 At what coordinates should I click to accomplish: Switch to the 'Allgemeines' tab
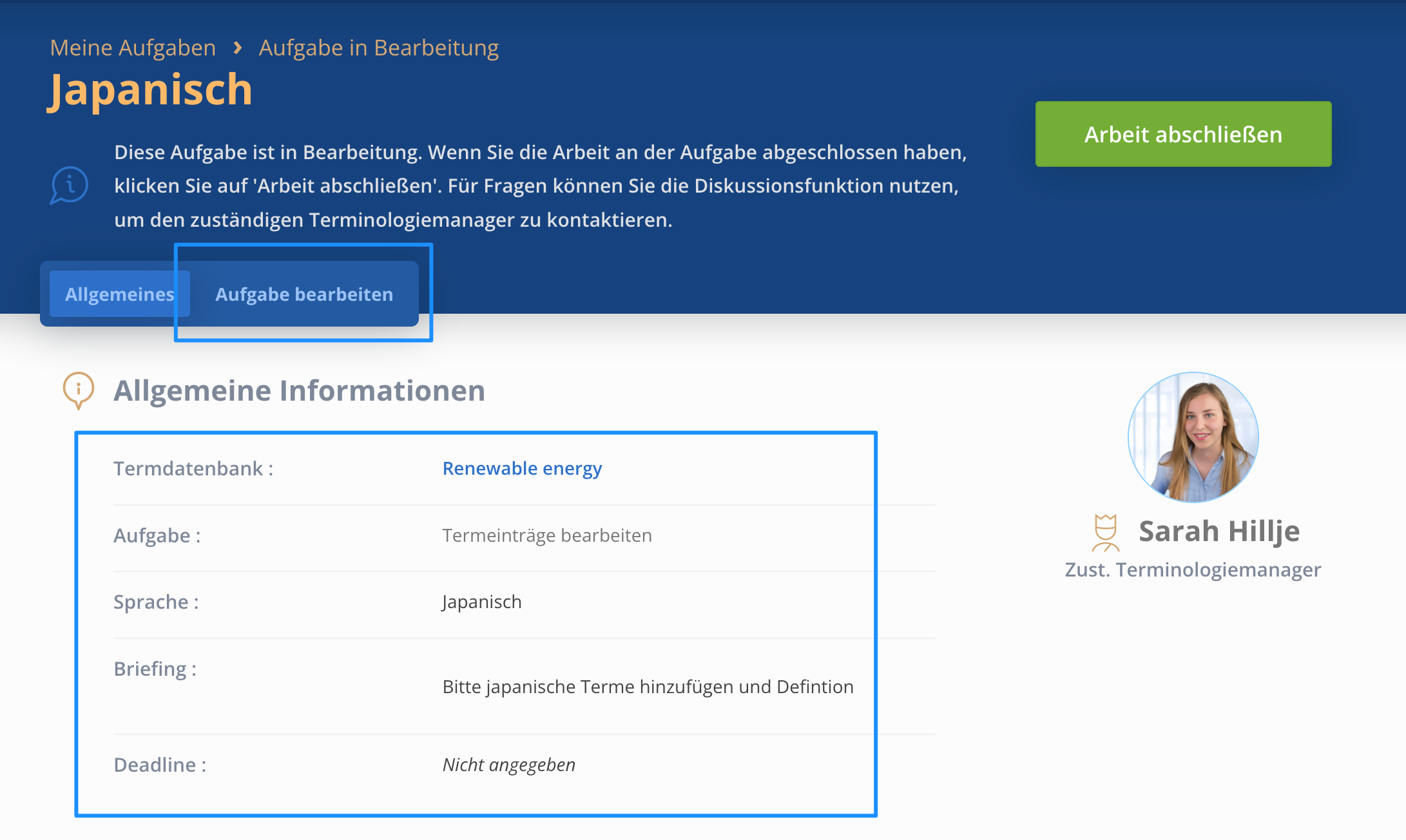120,294
